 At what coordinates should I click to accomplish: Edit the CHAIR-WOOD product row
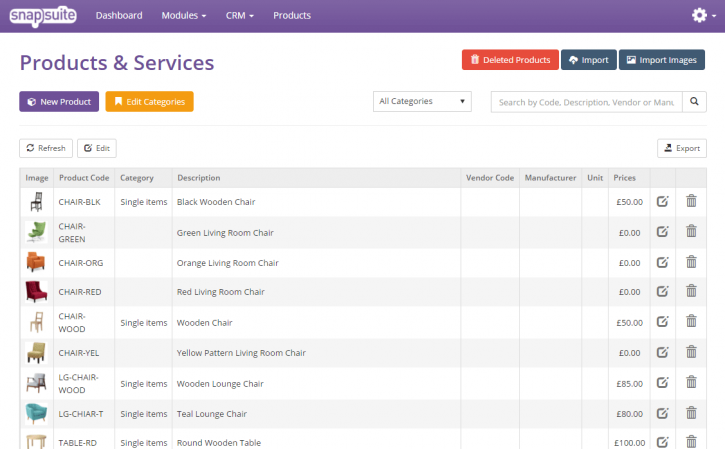[x=663, y=322]
